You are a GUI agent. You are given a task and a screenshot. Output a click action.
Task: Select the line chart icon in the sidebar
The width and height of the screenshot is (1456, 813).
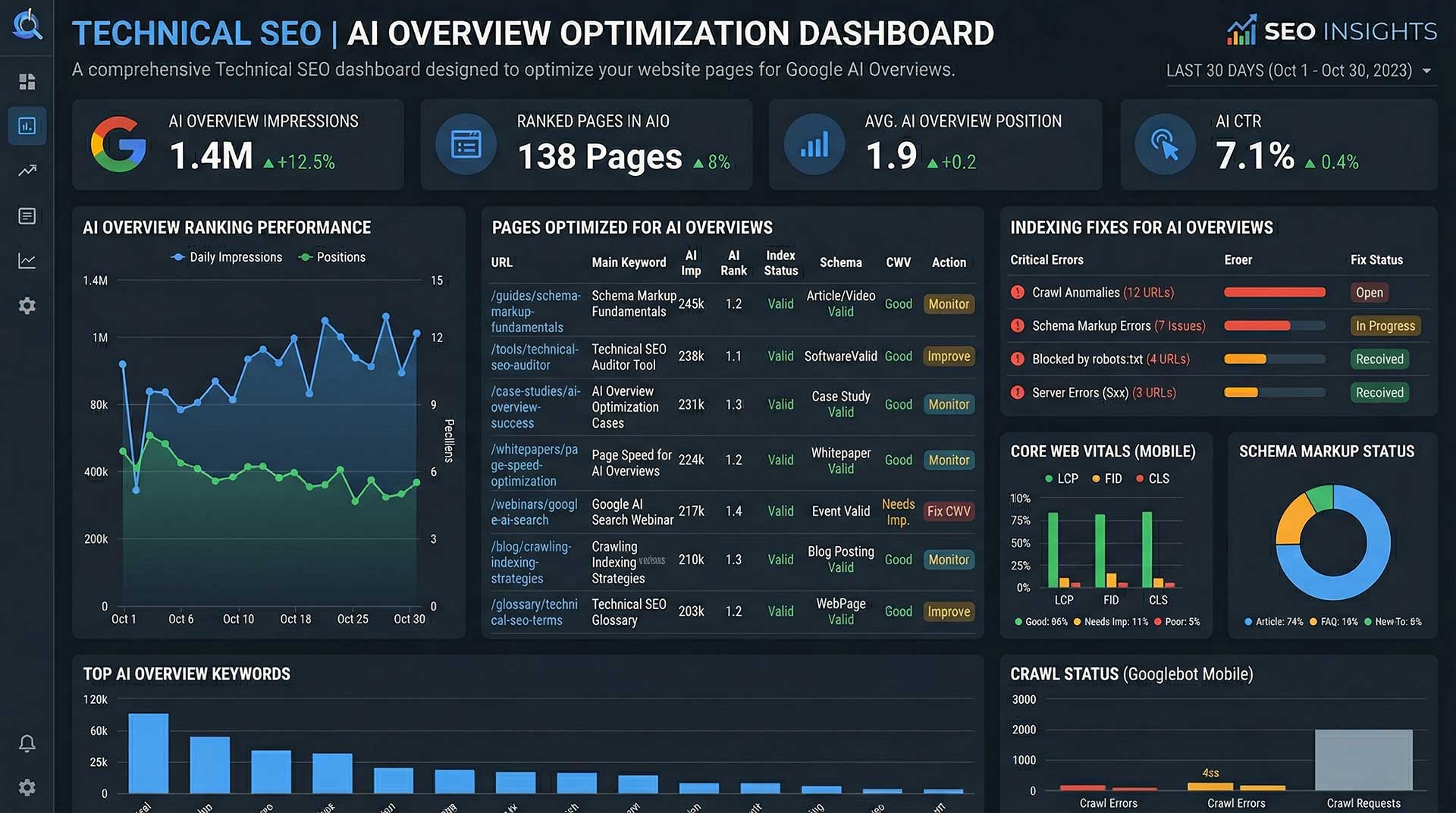[x=27, y=260]
